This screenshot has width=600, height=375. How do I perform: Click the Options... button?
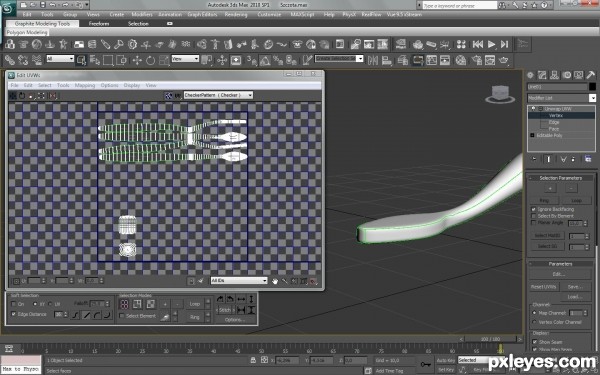pos(235,320)
